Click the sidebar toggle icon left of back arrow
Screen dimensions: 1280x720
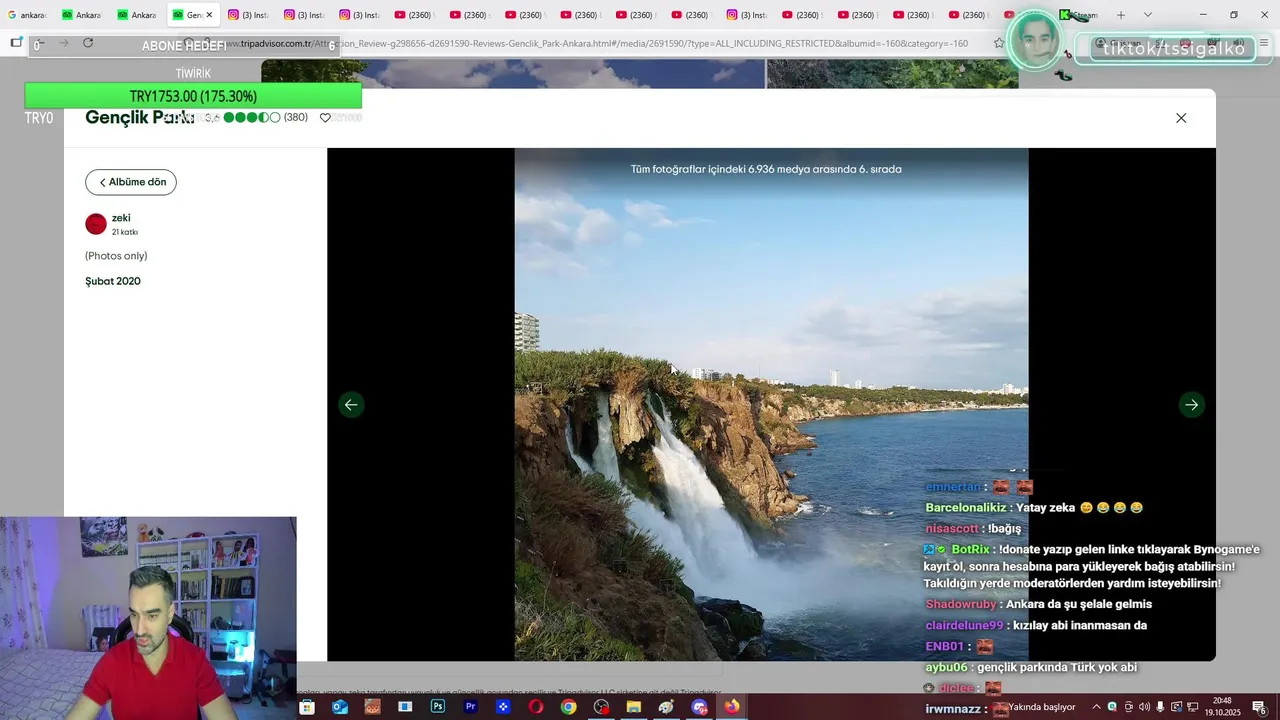[x=16, y=43]
